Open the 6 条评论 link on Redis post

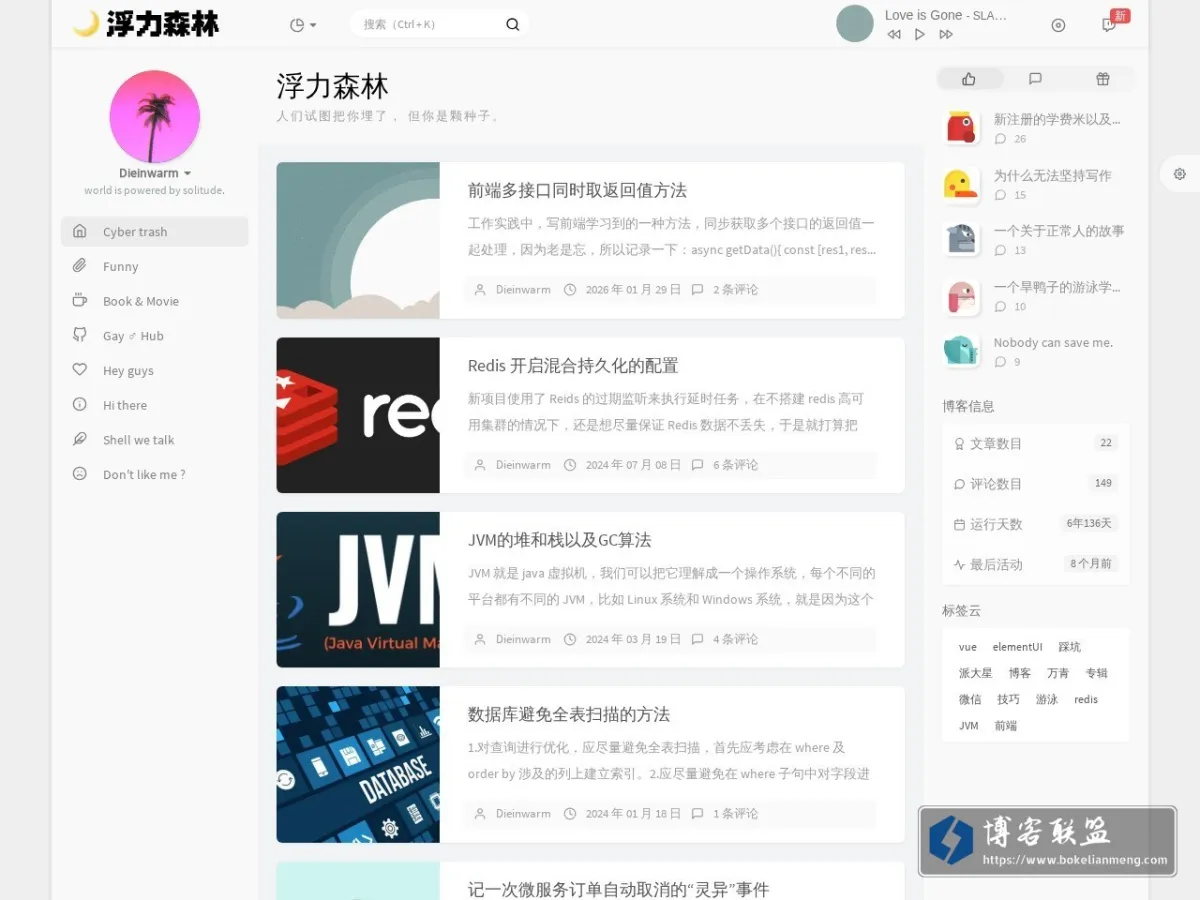coord(736,465)
